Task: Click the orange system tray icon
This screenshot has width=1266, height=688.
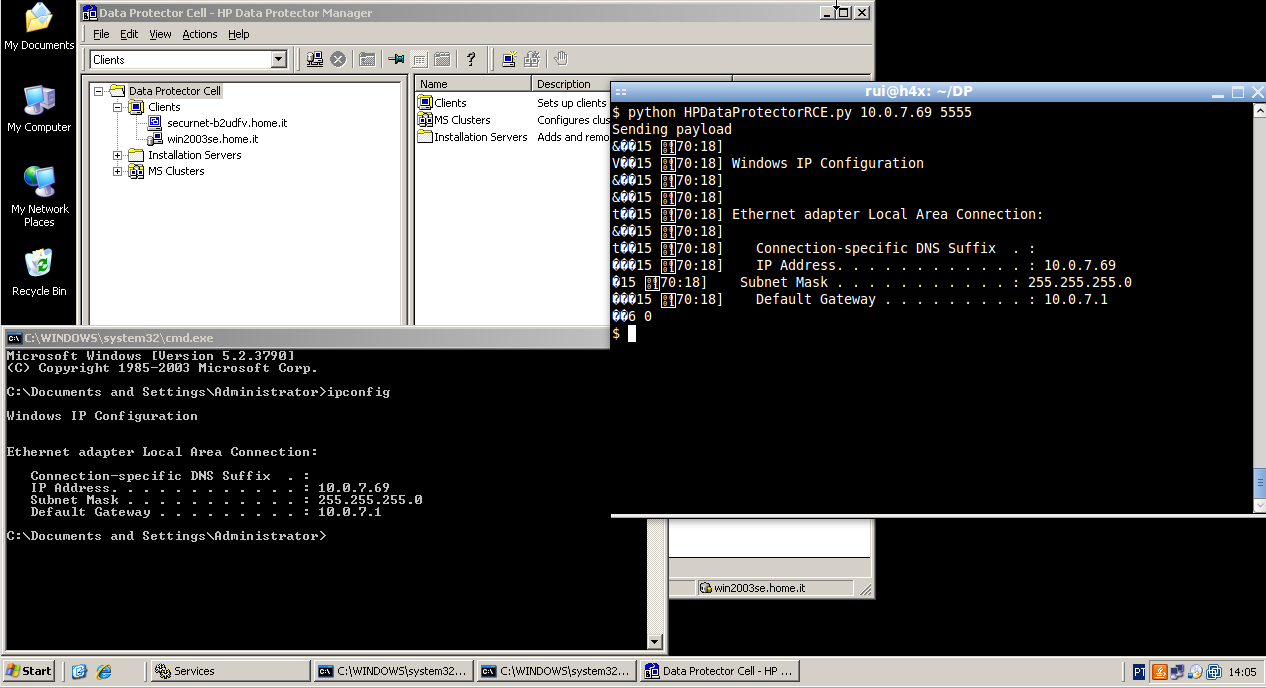Action: click(1160, 671)
